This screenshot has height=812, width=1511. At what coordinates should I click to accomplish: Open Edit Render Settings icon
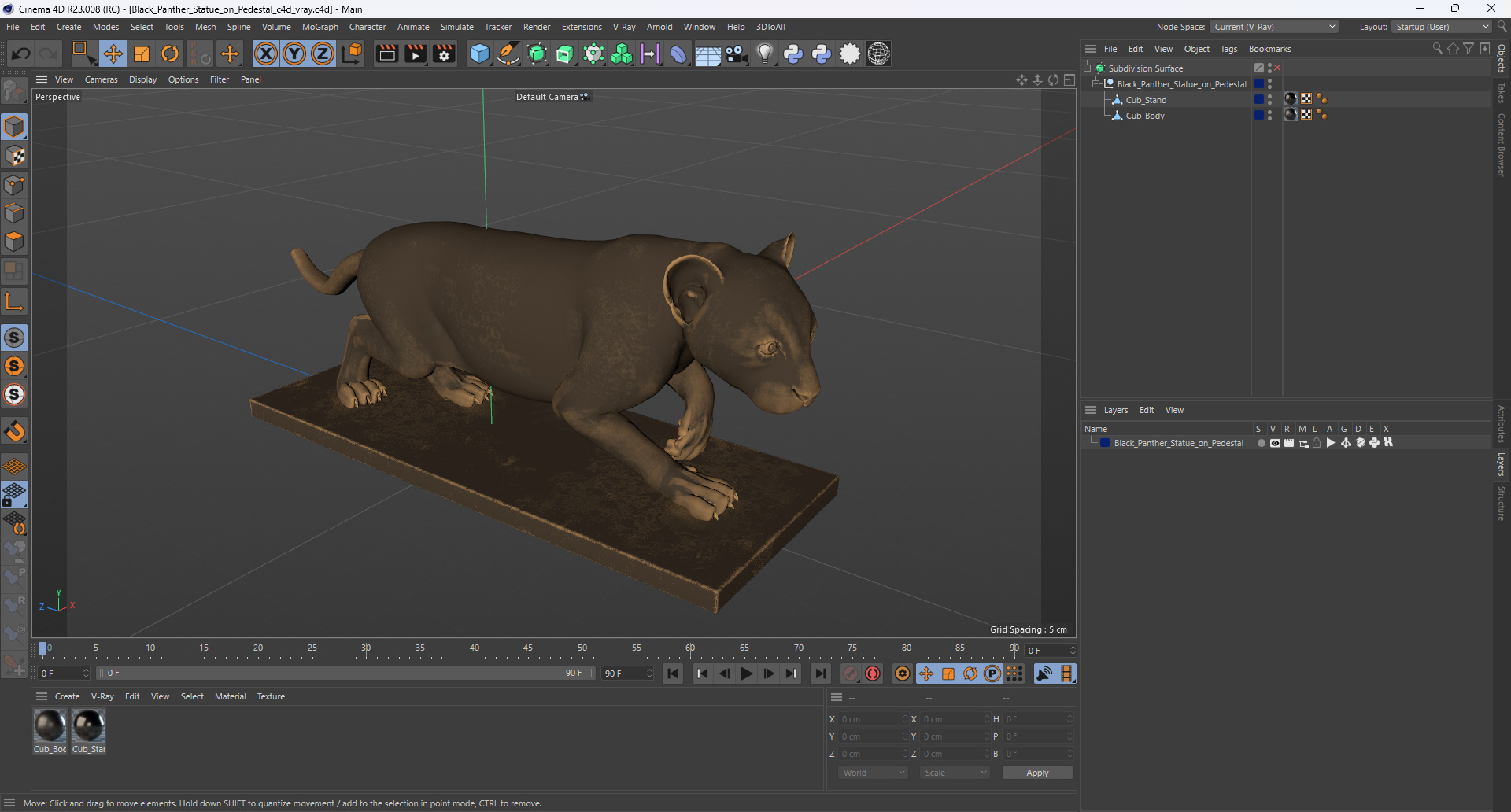[x=444, y=54]
